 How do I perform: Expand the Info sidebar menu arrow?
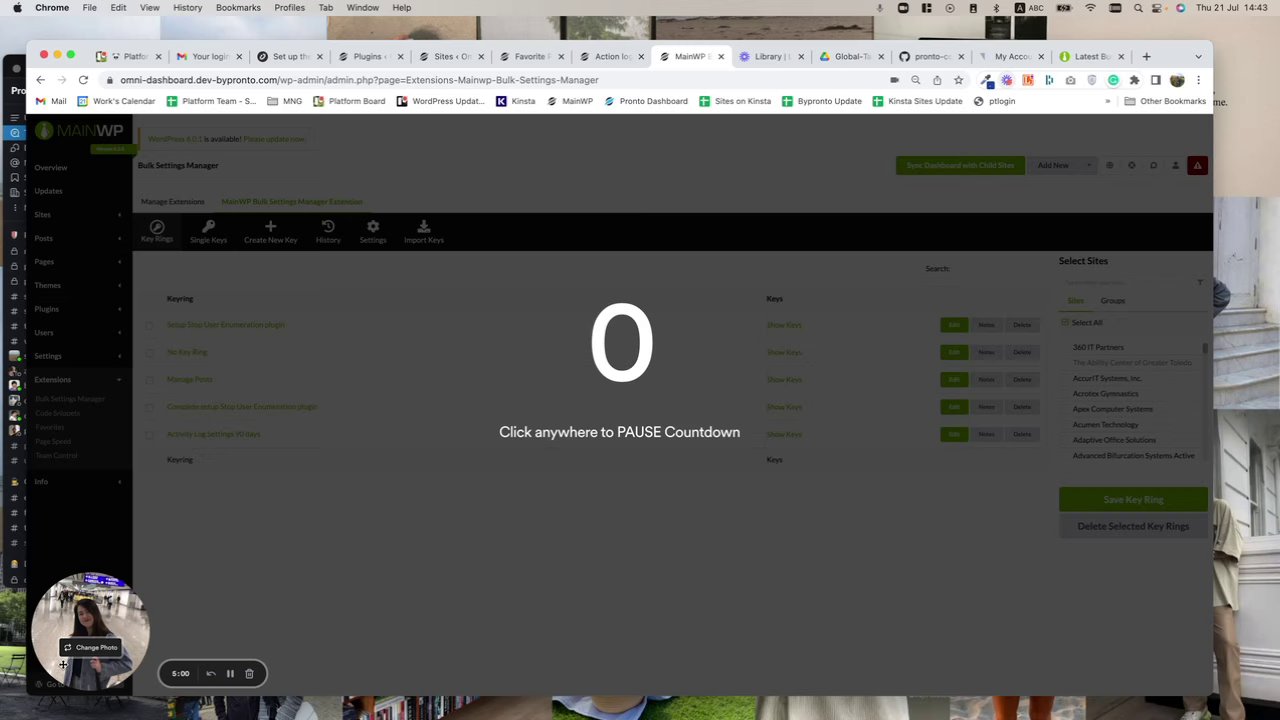[x=119, y=482]
